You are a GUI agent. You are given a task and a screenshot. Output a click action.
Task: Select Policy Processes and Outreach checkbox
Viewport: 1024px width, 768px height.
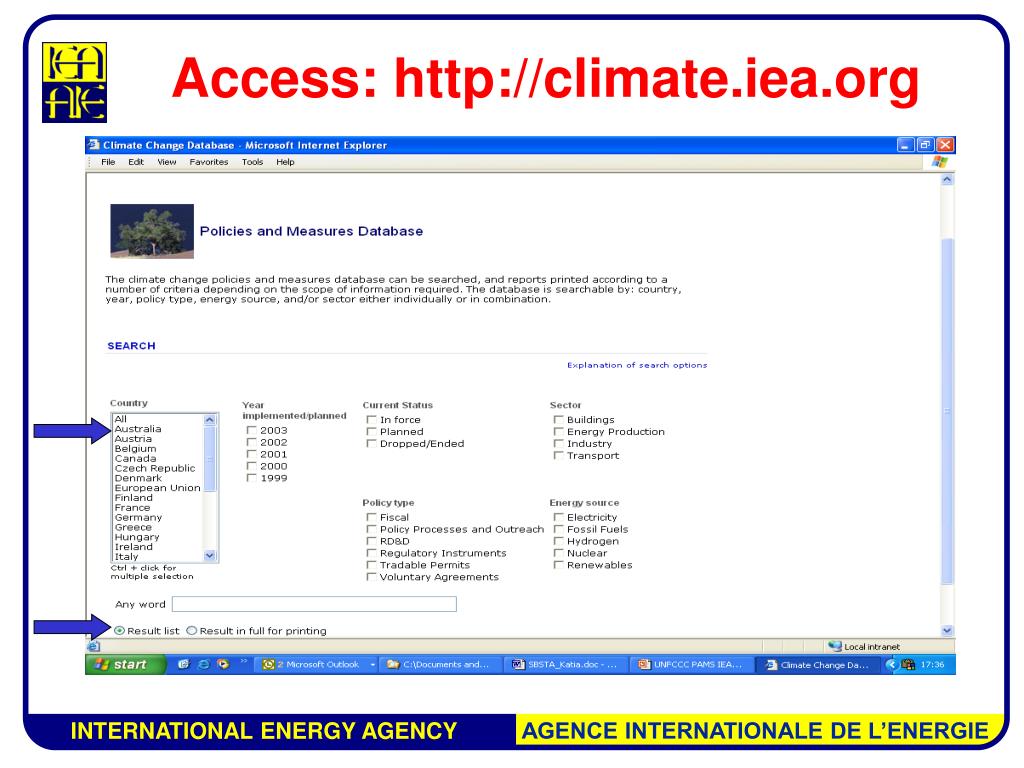[372, 529]
